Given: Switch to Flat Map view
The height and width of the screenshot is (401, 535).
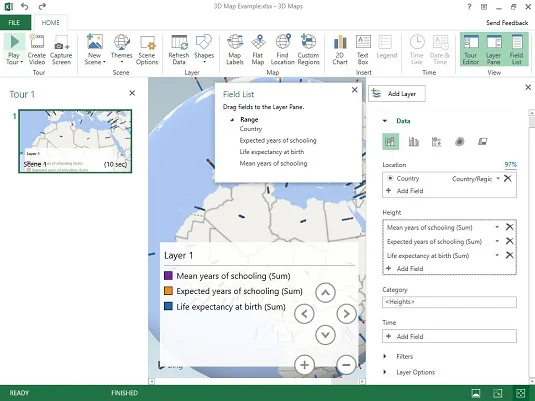Looking at the screenshot, I should [x=258, y=49].
